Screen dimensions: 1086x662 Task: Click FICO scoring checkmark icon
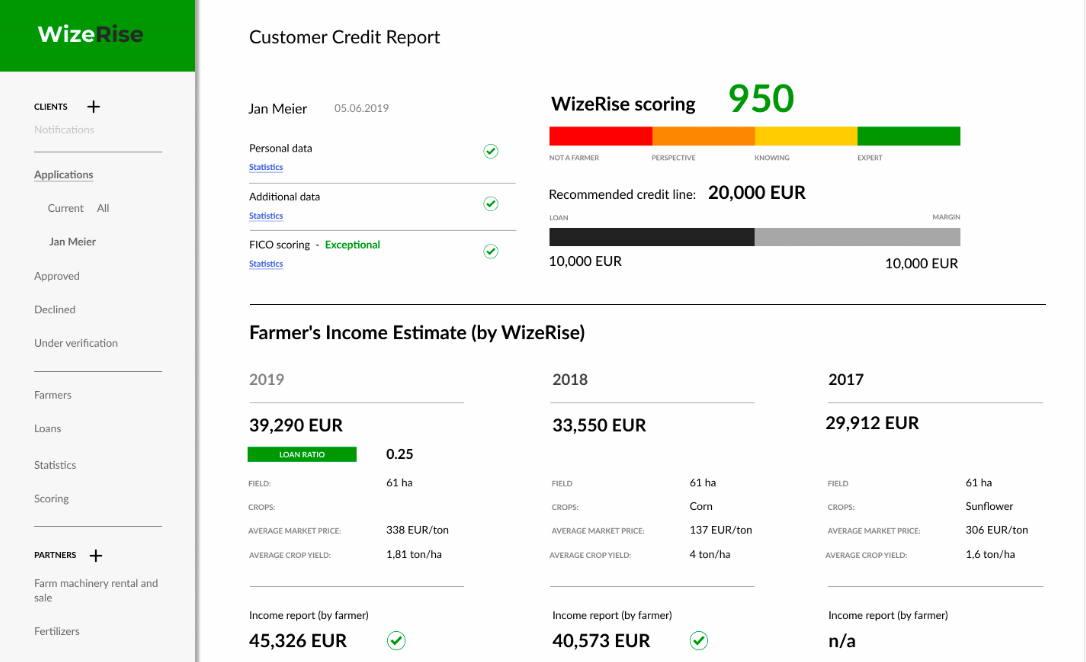490,251
